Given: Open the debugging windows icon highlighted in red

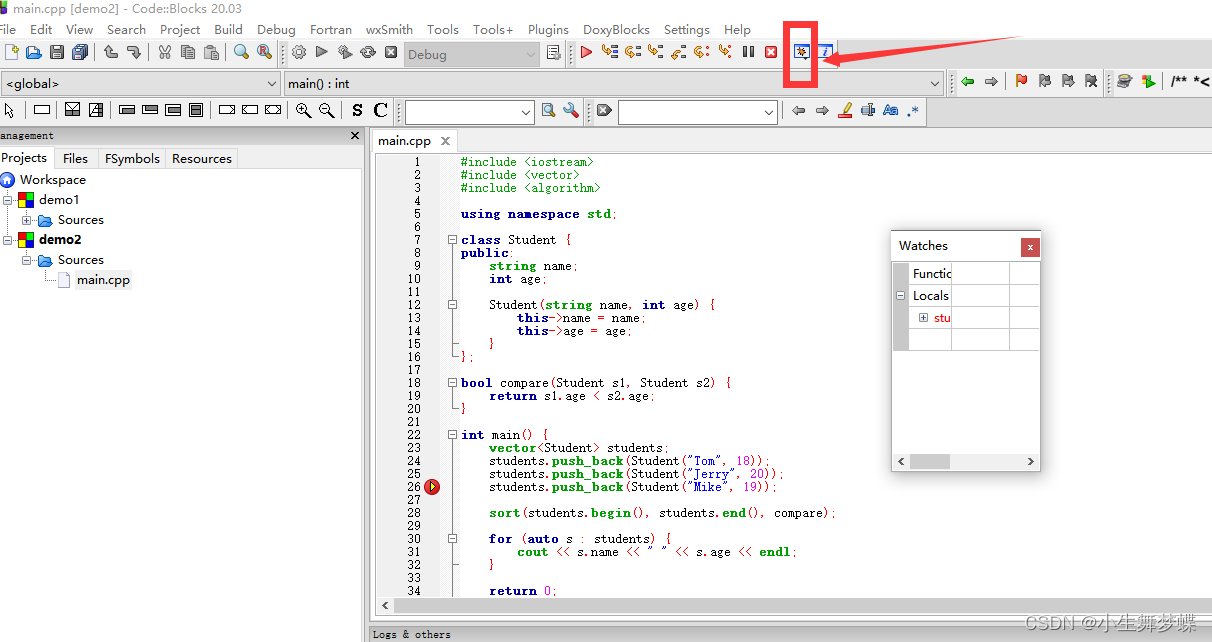Looking at the screenshot, I should click(800, 51).
